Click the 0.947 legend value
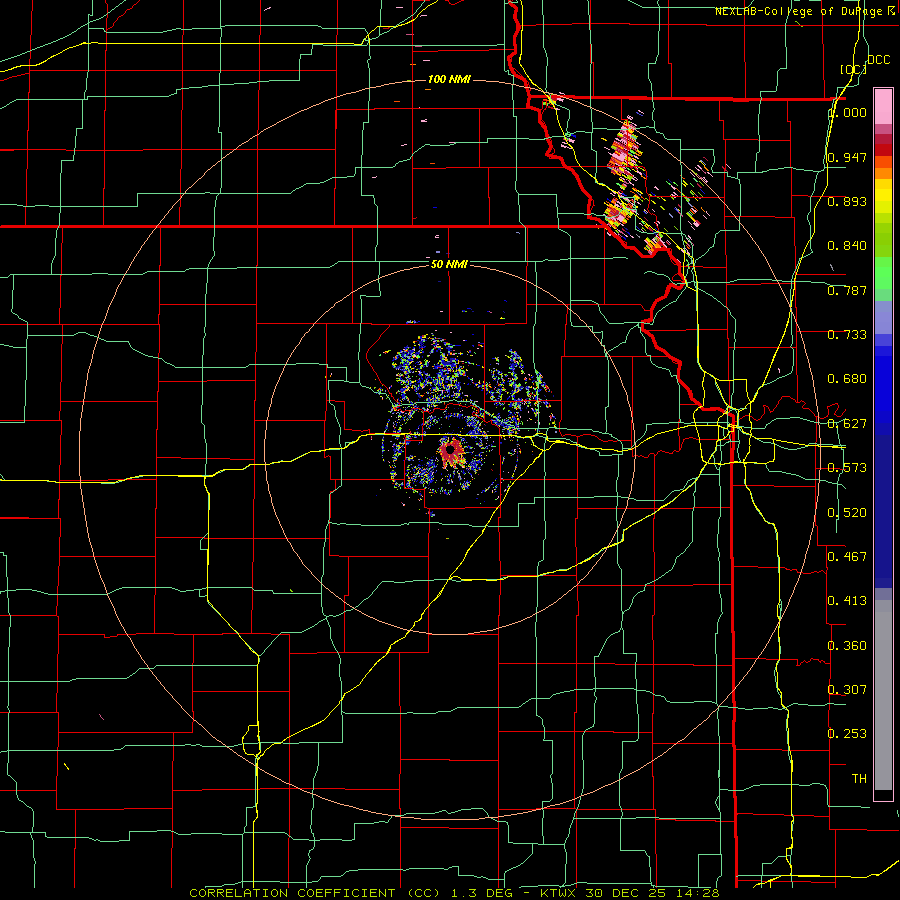Screen dimensions: 900x900 [x=847, y=157]
